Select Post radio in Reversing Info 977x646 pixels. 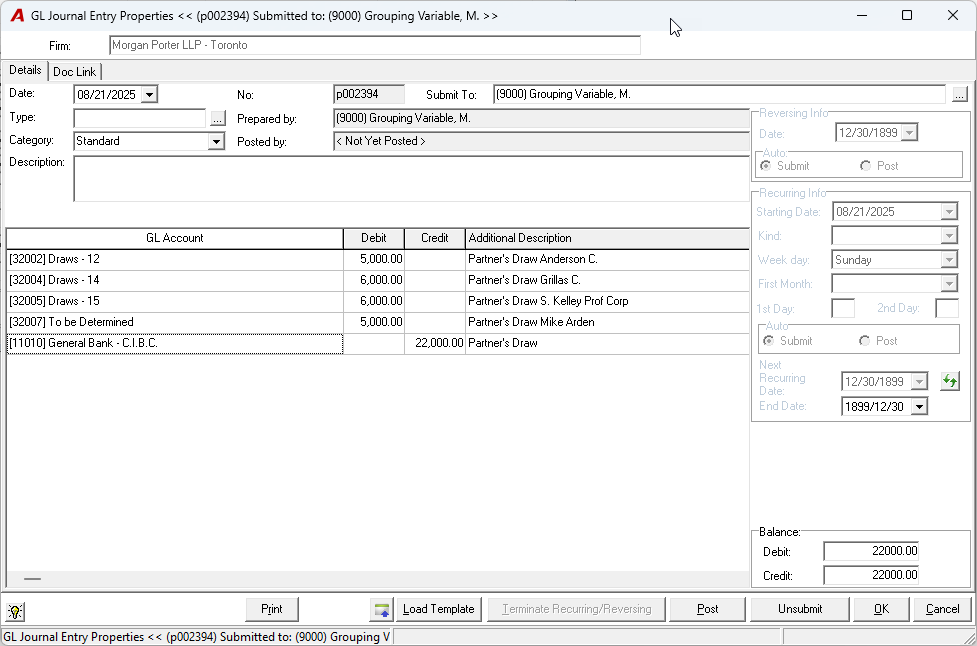point(865,166)
